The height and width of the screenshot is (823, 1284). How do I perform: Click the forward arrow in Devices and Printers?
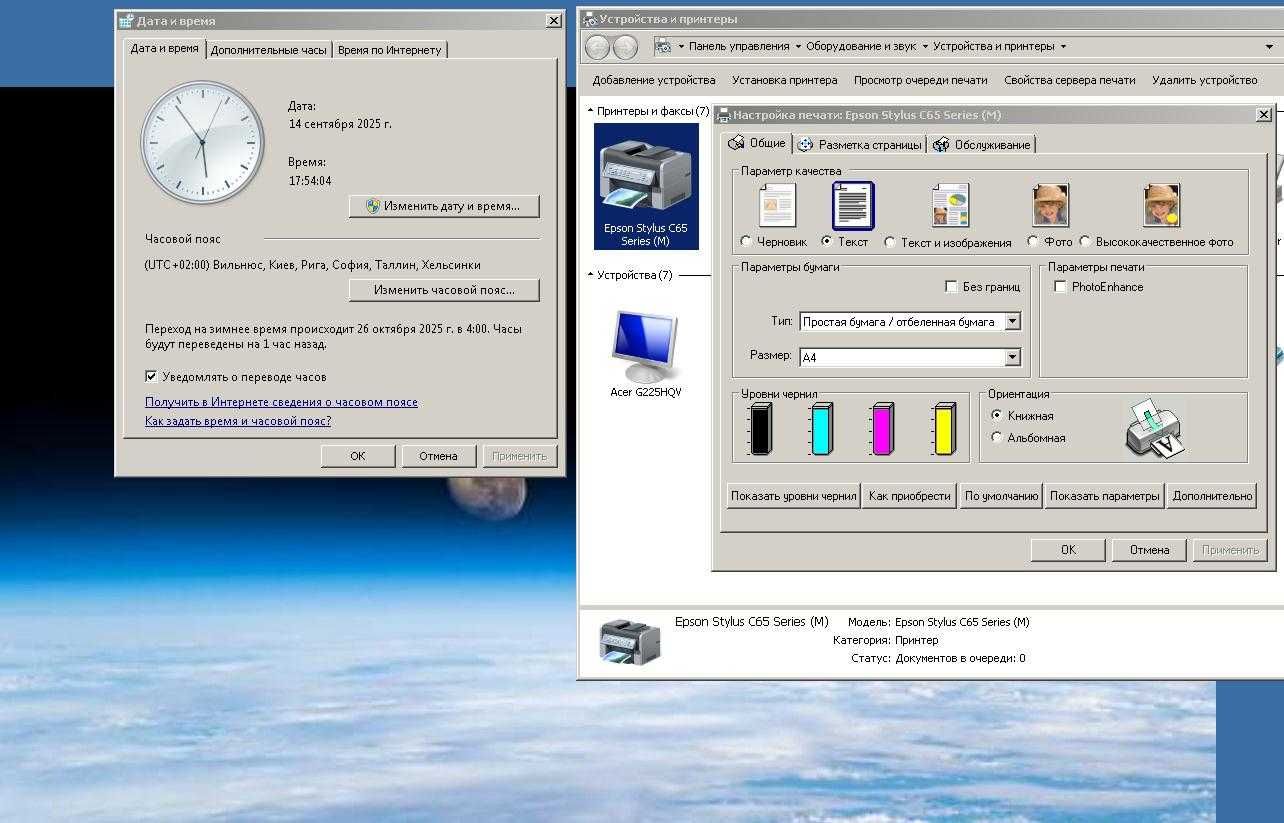[x=625, y=47]
